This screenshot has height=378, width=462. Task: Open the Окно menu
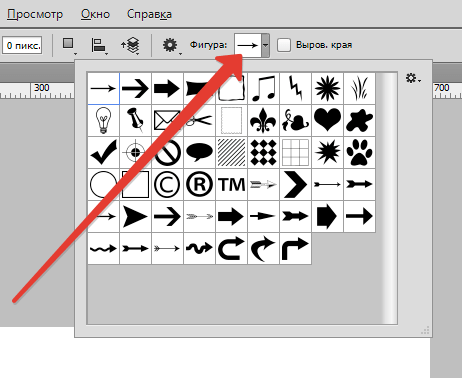coord(95,14)
